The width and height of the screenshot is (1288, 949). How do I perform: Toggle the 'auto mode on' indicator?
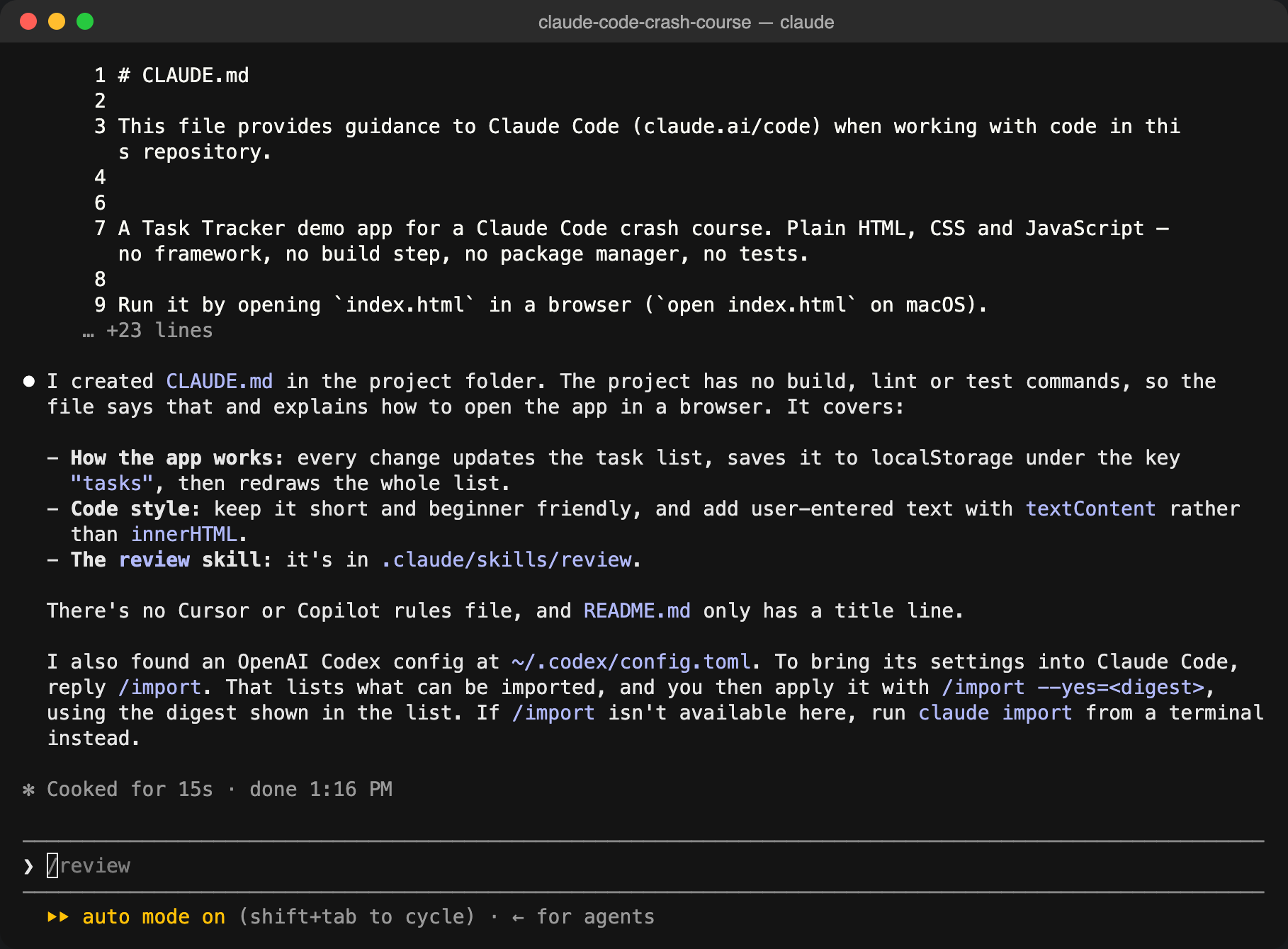154,916
